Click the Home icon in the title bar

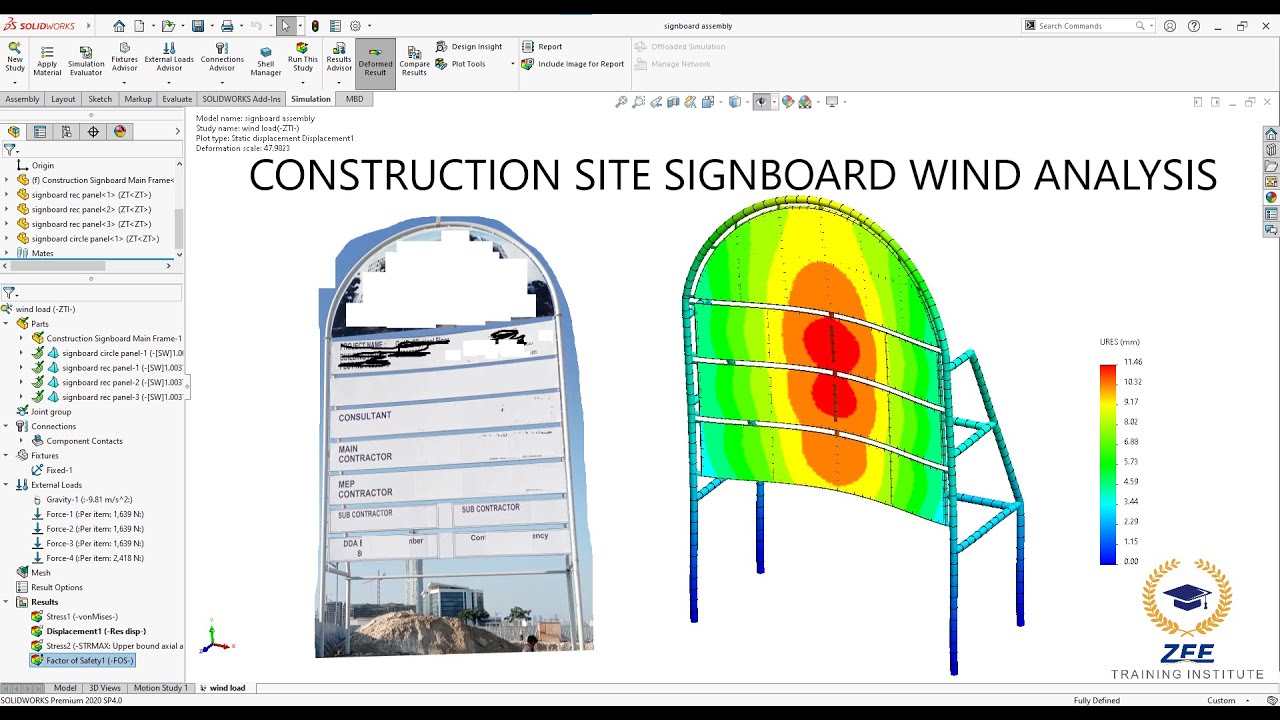point(119,26)
